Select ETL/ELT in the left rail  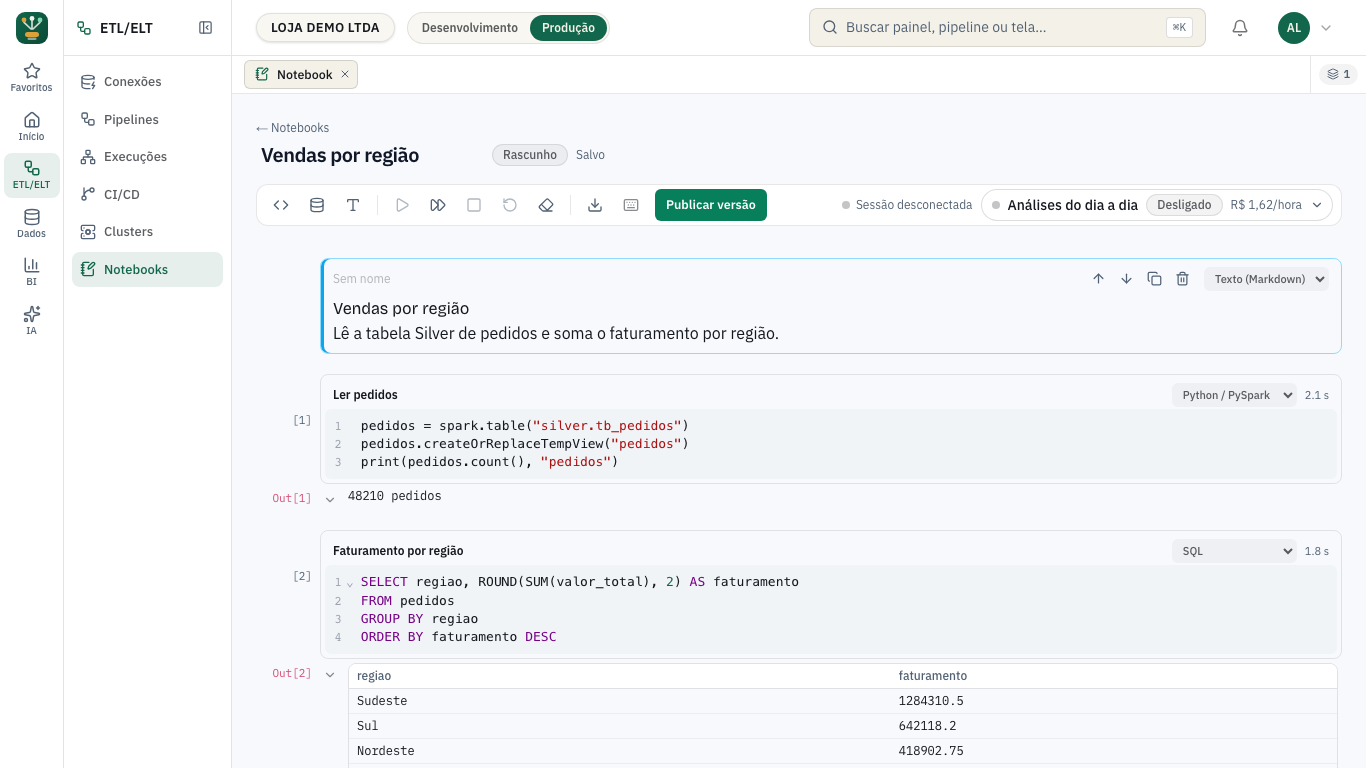32,175
